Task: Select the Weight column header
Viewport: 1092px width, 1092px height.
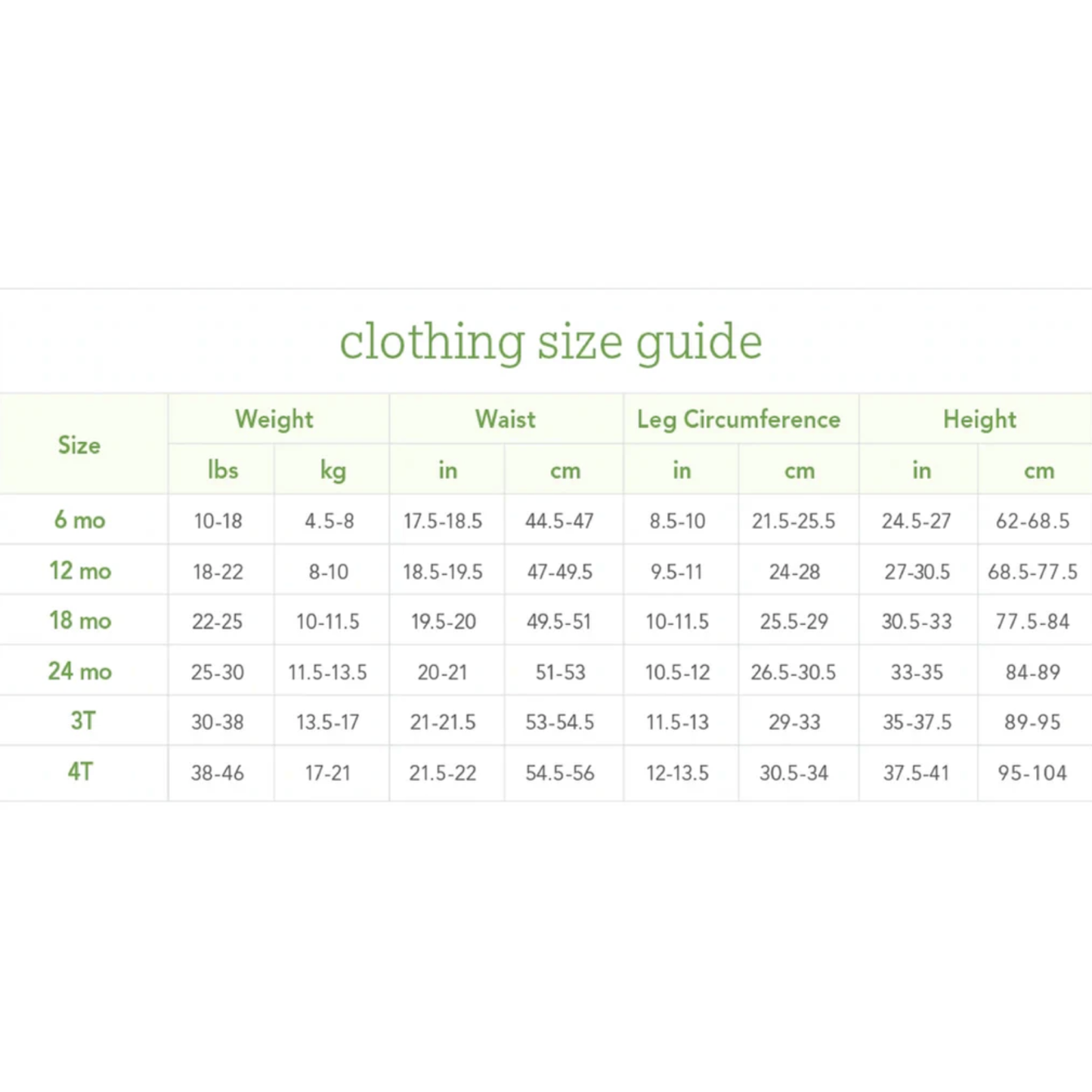Action: [x=274, y=419]
